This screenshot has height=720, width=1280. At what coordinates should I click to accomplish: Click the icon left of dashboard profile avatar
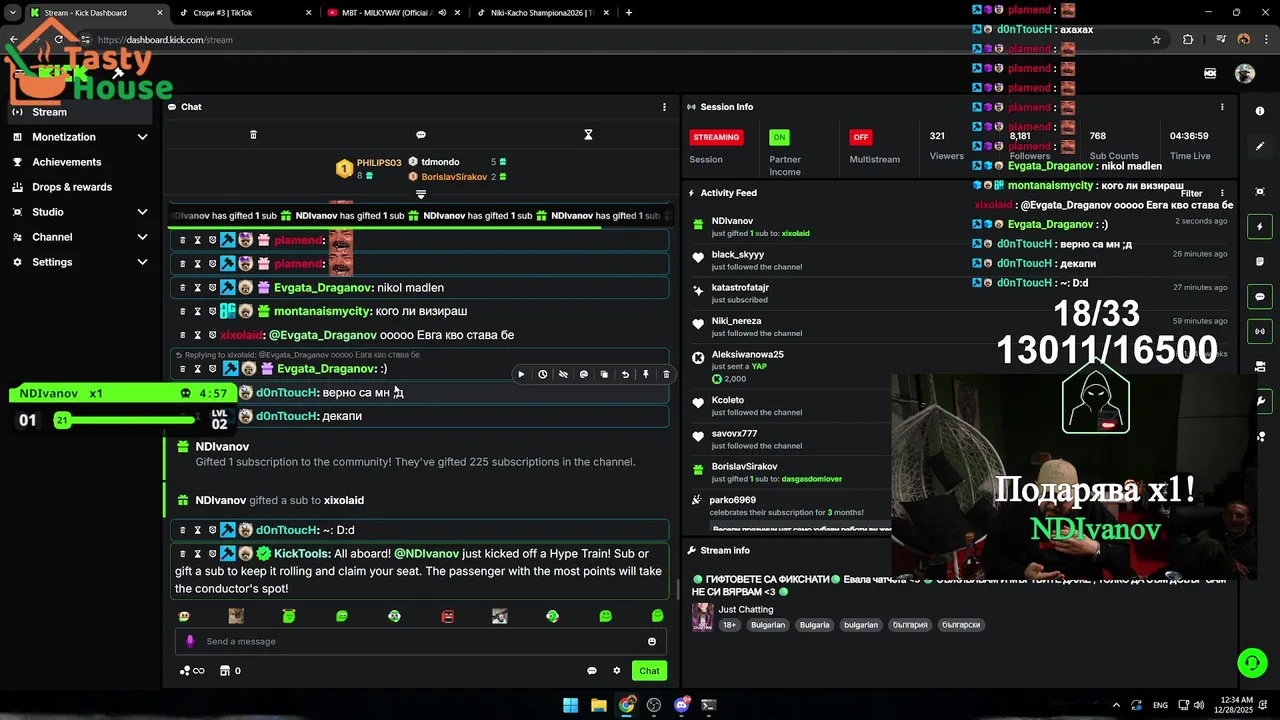point(1210,73)
